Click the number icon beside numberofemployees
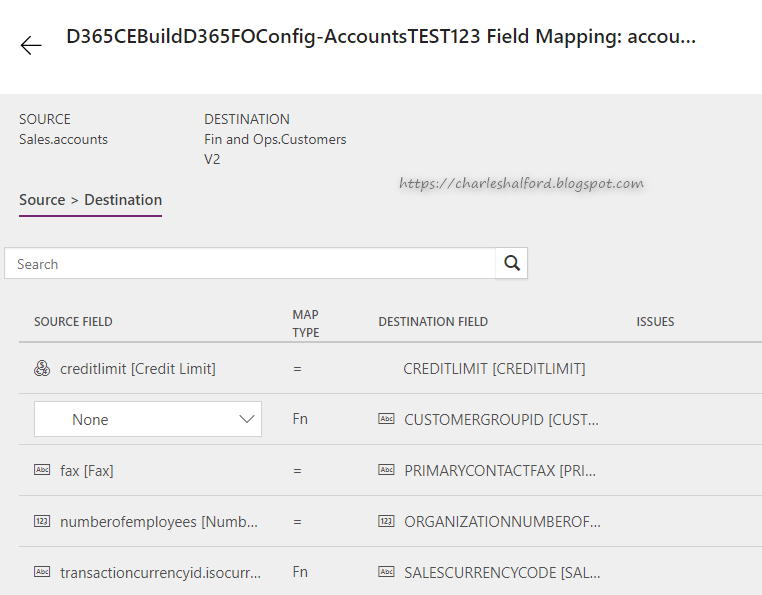Screen dimensions: 762x595 click(x=42, y=521)
